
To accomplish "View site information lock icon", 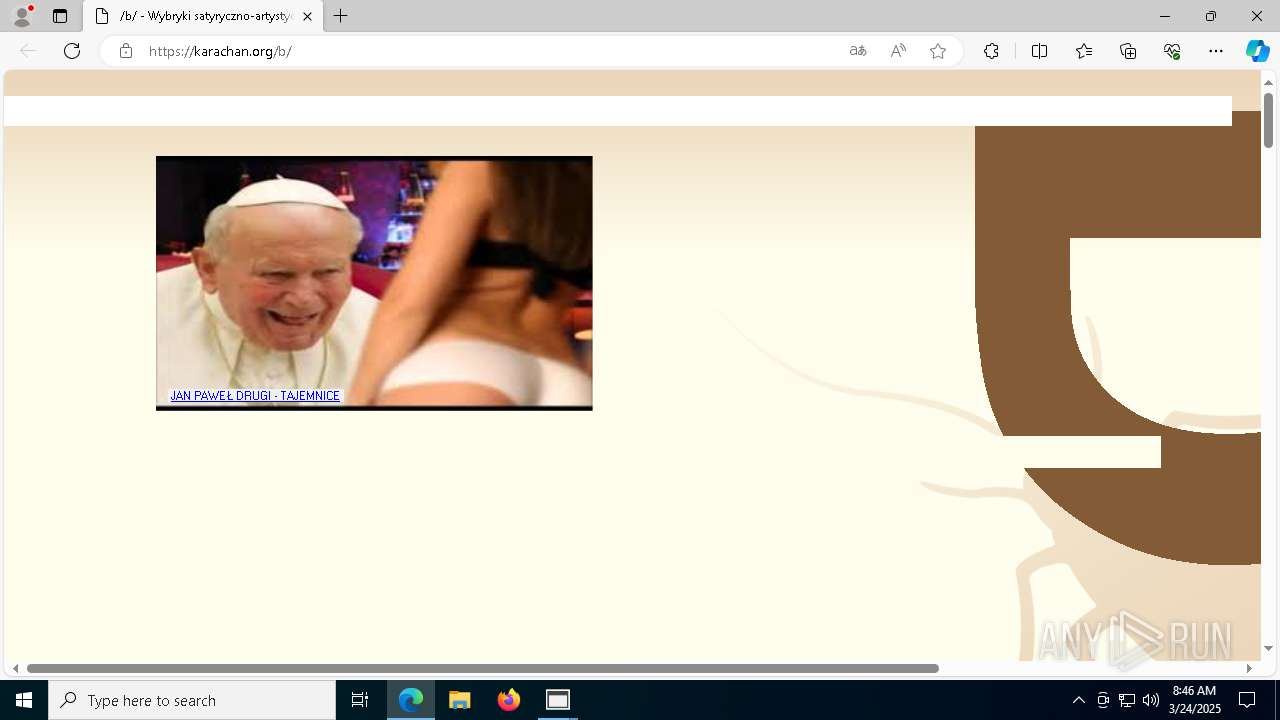I will 125,51.
